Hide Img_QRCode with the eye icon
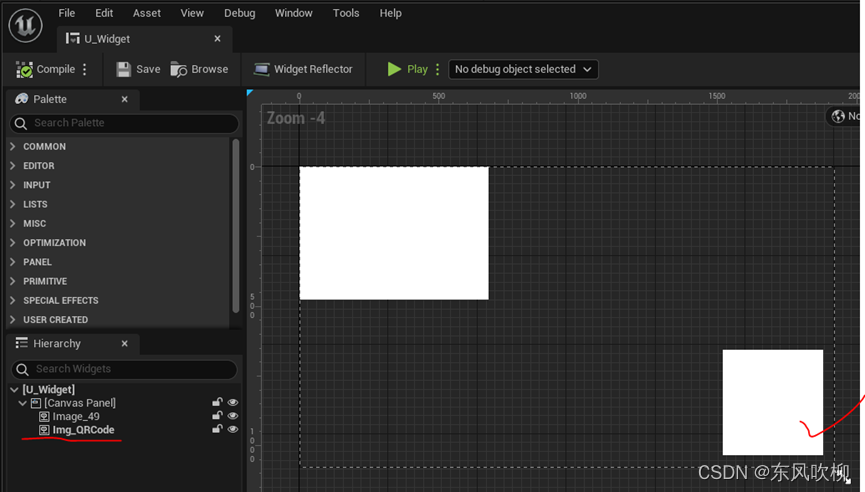This screenshot has width=865, height=492. [233, 429]
